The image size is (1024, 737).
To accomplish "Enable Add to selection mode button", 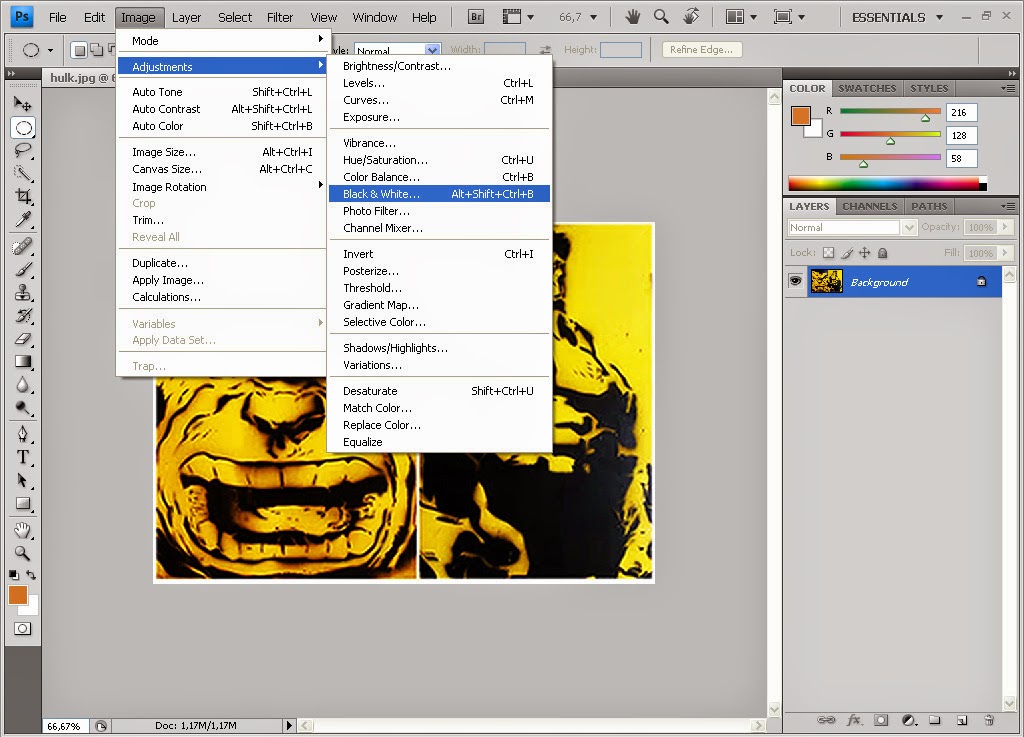I will pos(96,50).
